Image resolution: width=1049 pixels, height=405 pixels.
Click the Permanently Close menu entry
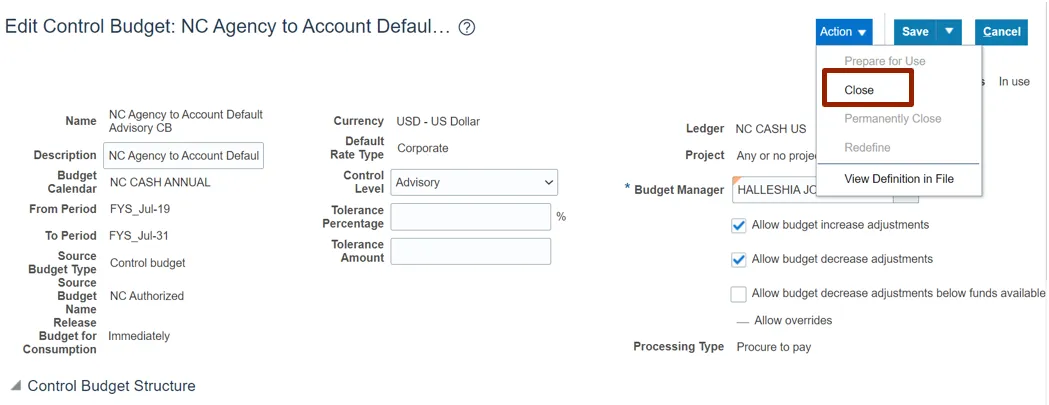pos(893,118)
